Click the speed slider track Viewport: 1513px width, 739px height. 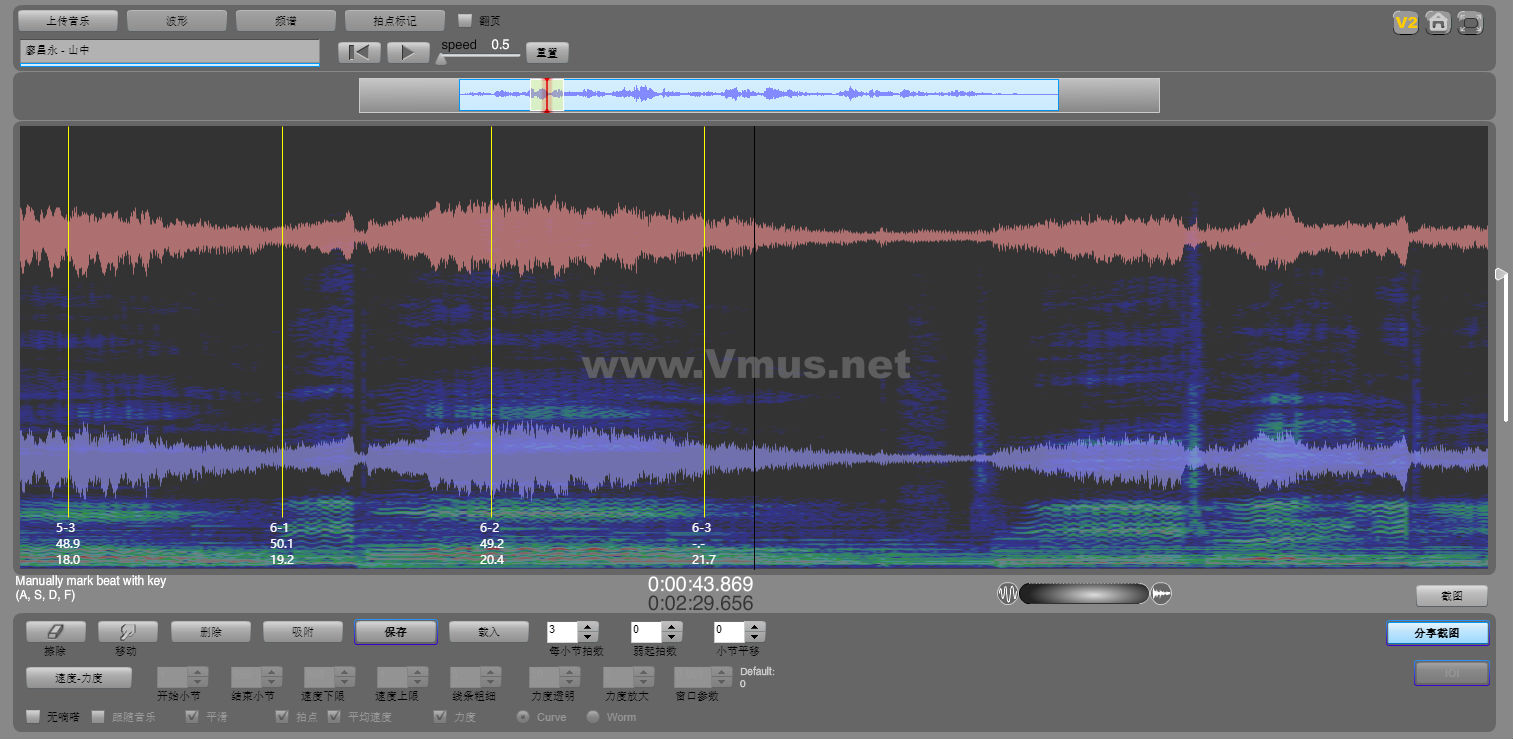(x=480, y=56)
